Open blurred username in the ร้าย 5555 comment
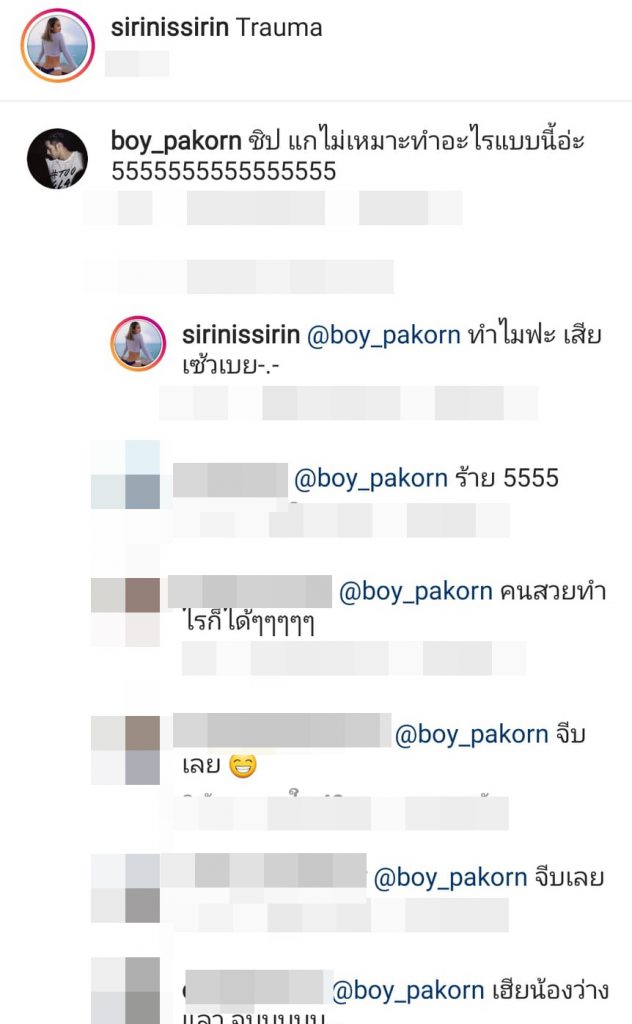This screenshot has height=1024, width=632. pyautogui.click(x=230, y=479)
